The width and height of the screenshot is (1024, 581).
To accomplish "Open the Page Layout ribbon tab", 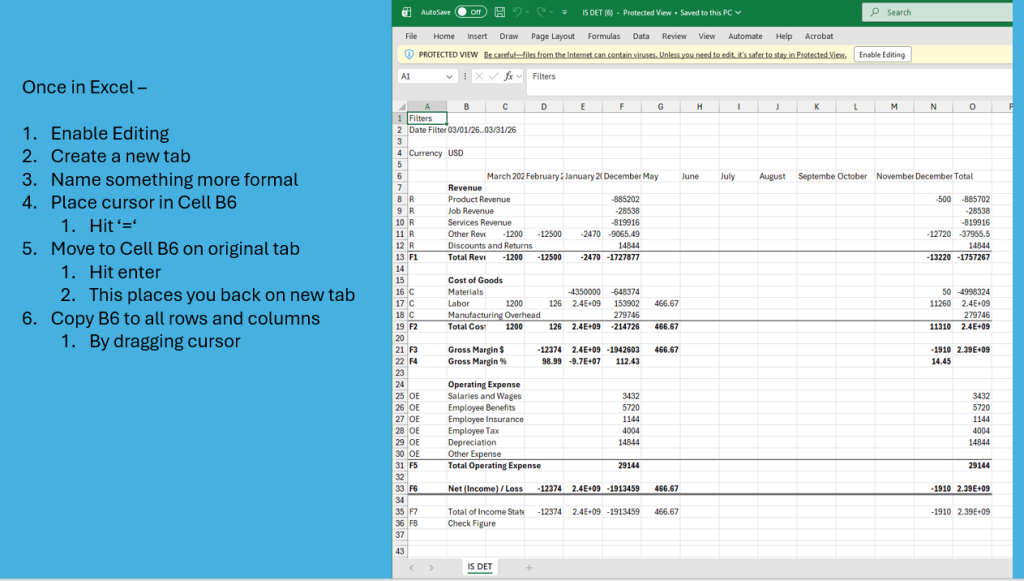I will click(552, 36).
